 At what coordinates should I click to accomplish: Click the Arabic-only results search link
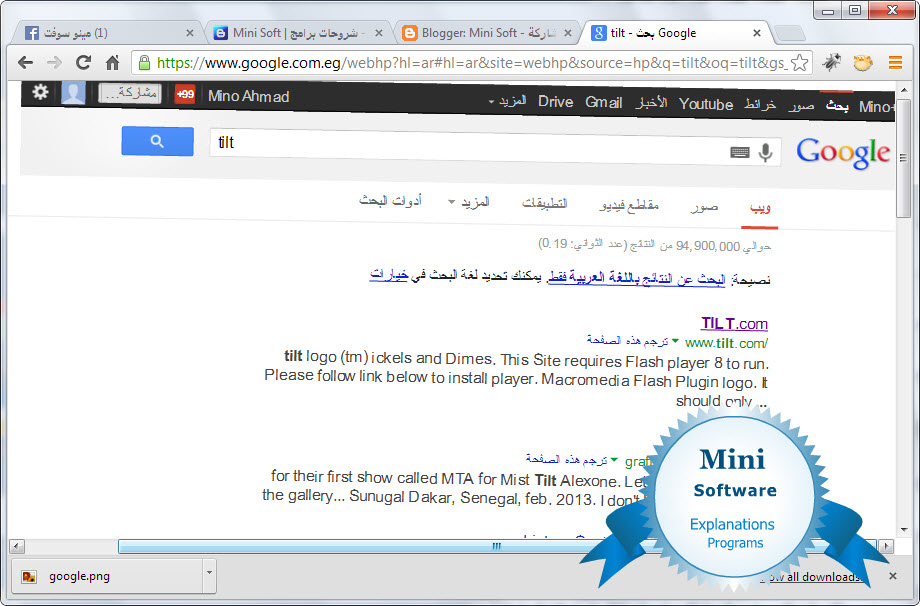pos(636,279)
